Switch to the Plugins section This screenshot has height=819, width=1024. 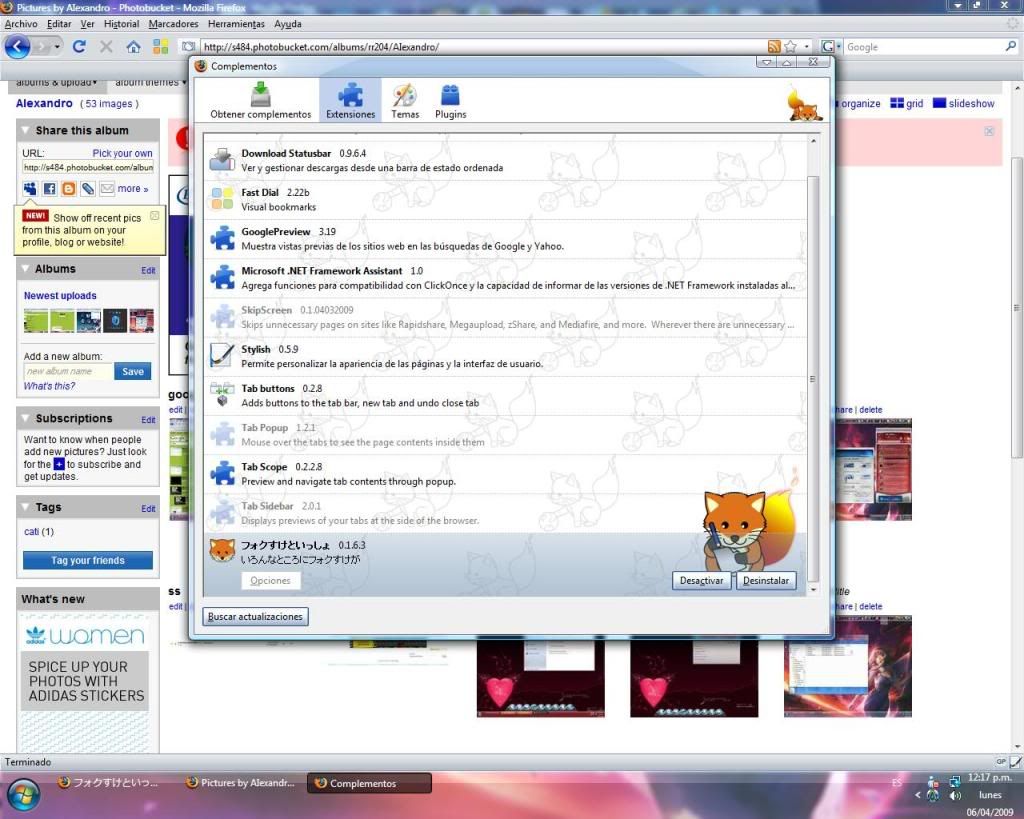click(x=451, y=101)
